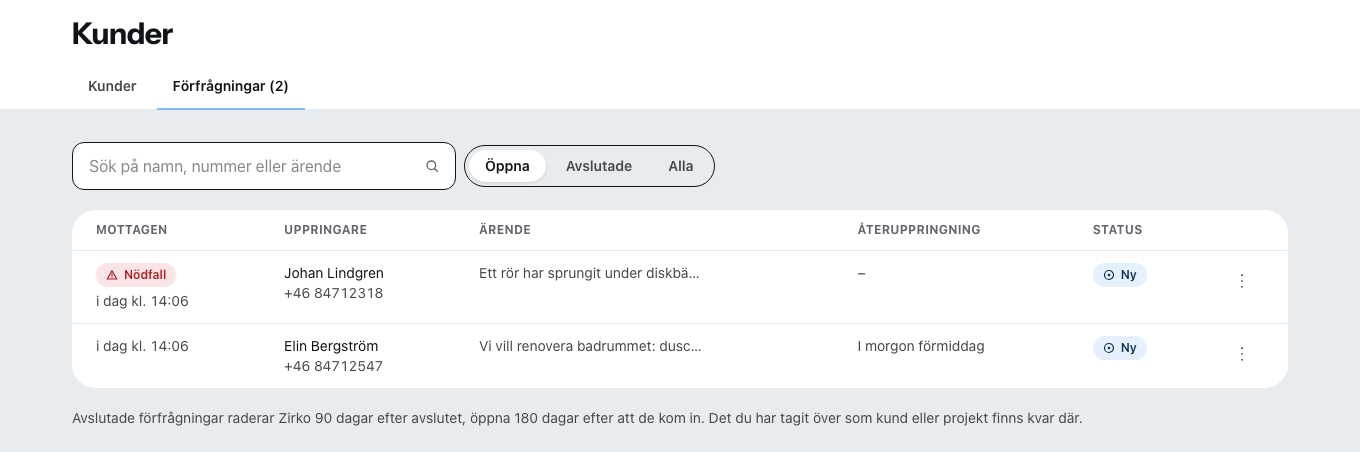Viewport: 1360px width, 452px height.
Task: Click phone number +46 84712318
Action: (x=334, y=293)
